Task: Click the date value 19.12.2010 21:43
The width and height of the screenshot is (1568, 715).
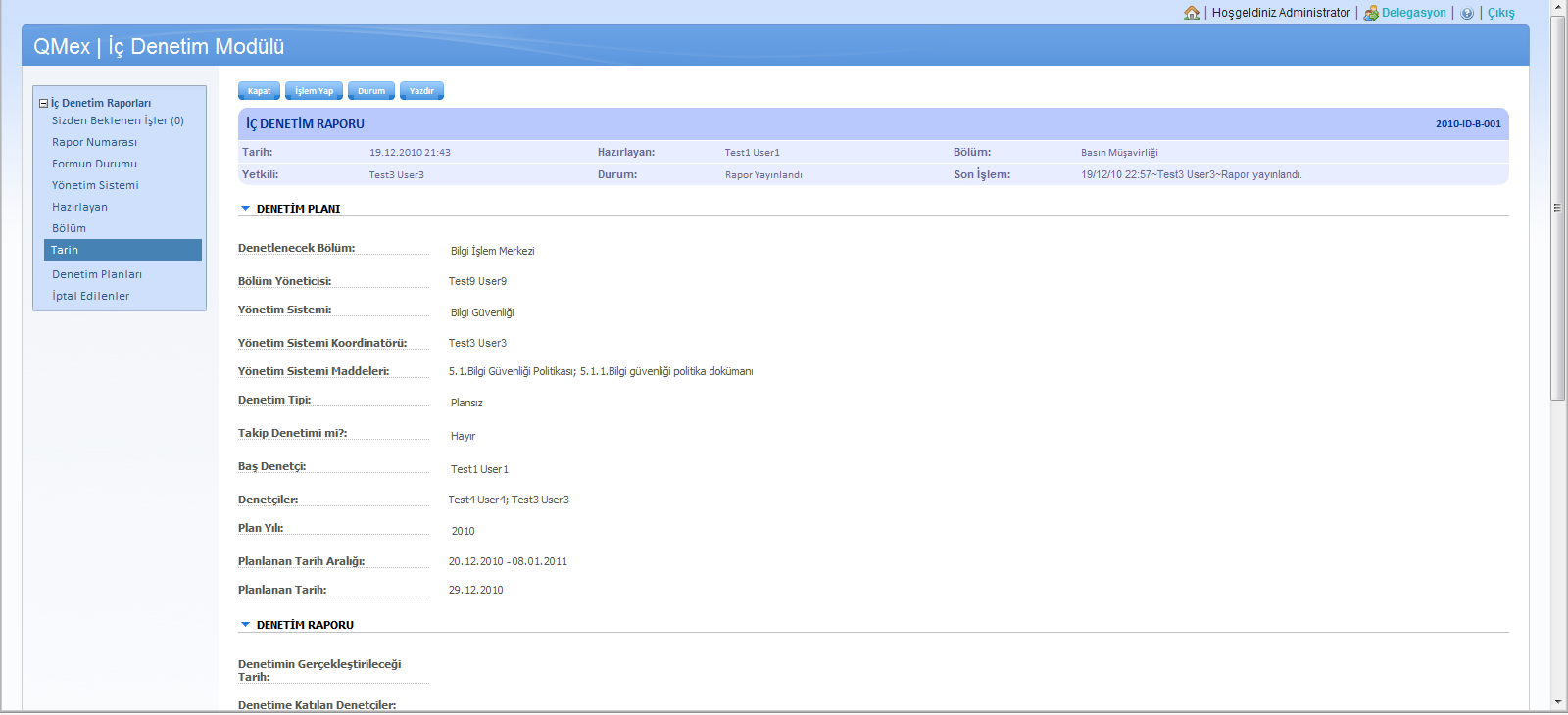Action: [410, 153]
